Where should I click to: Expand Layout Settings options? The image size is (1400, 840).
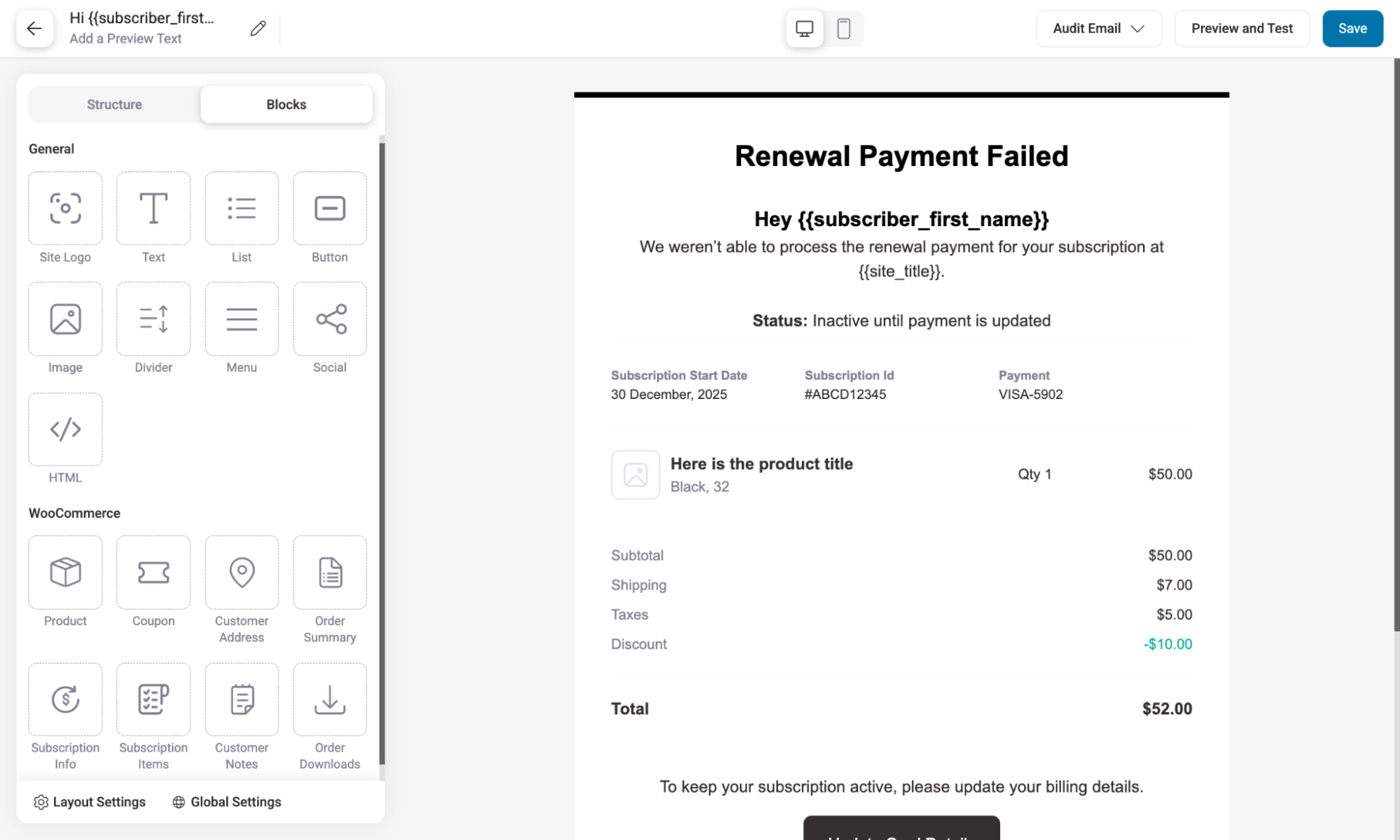point(89,801)
